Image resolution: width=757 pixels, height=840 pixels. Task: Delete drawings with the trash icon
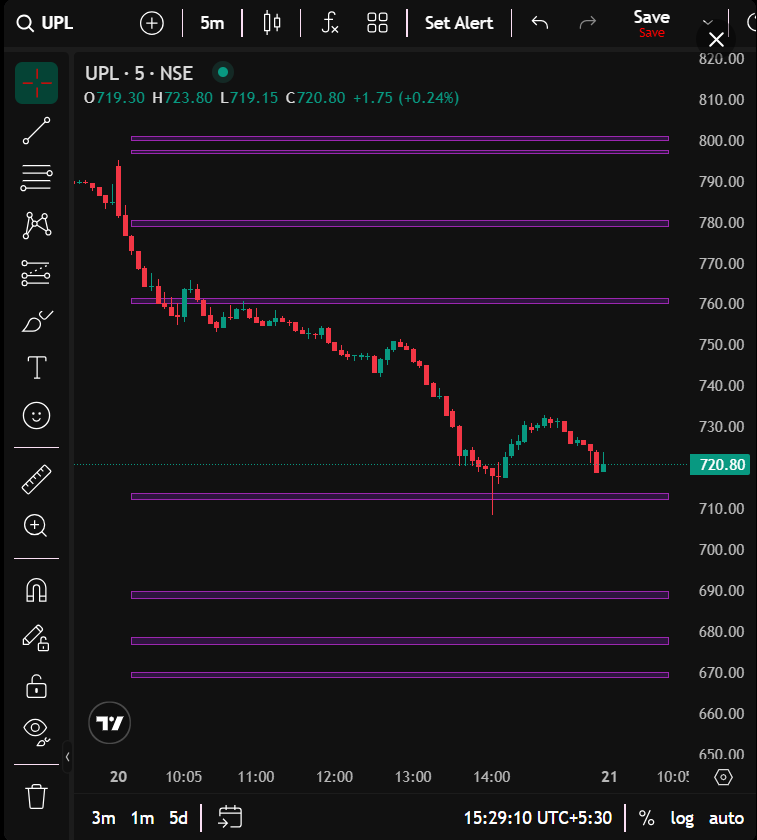click(x=36, y=796)
